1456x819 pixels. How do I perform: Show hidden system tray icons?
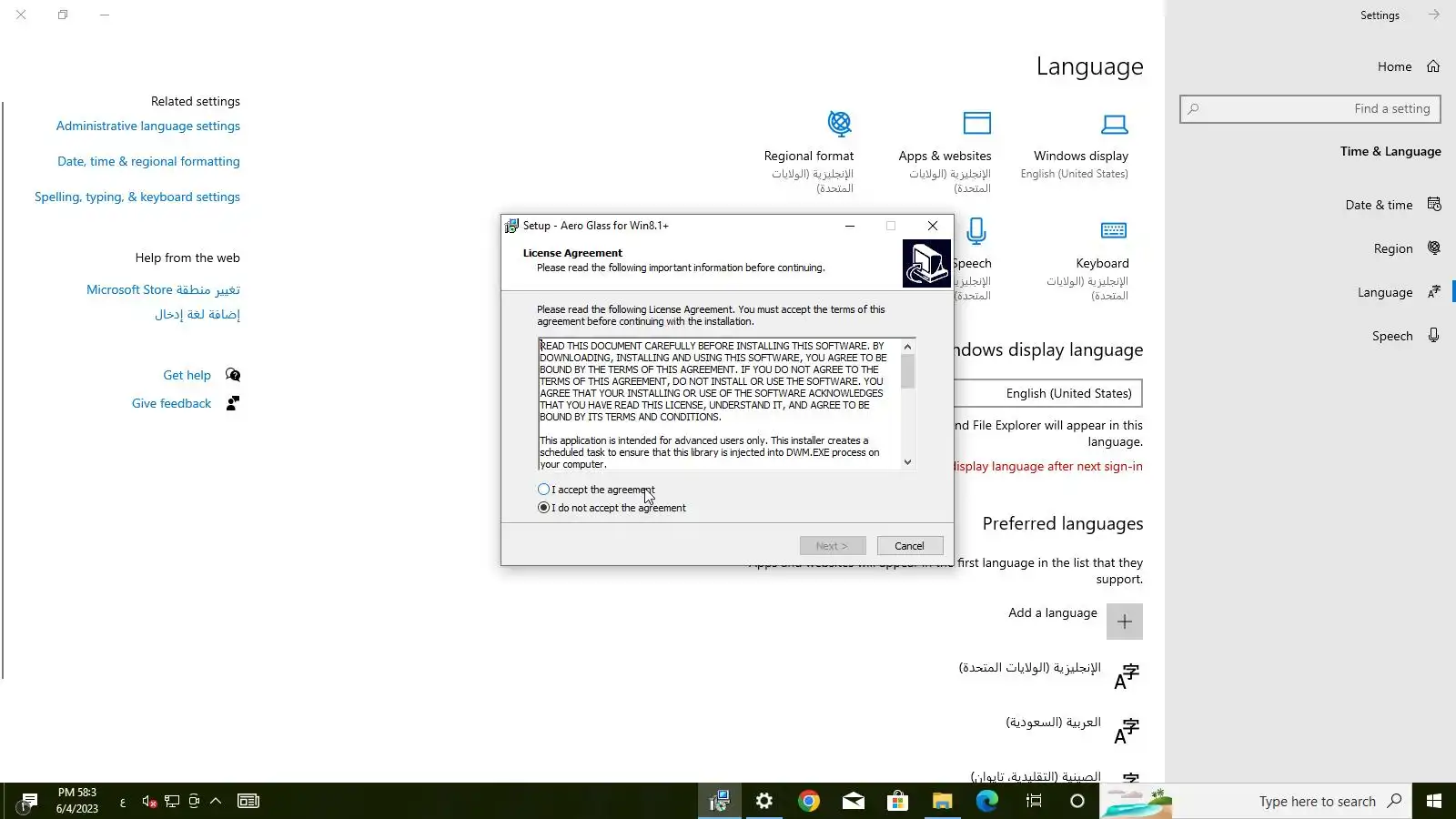(x=216, y=801)
